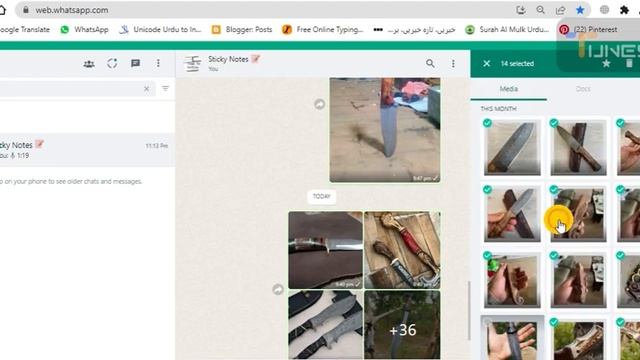640x360 pixels.
Task: Click the share page icon in address bar
Action: (560, 10)
